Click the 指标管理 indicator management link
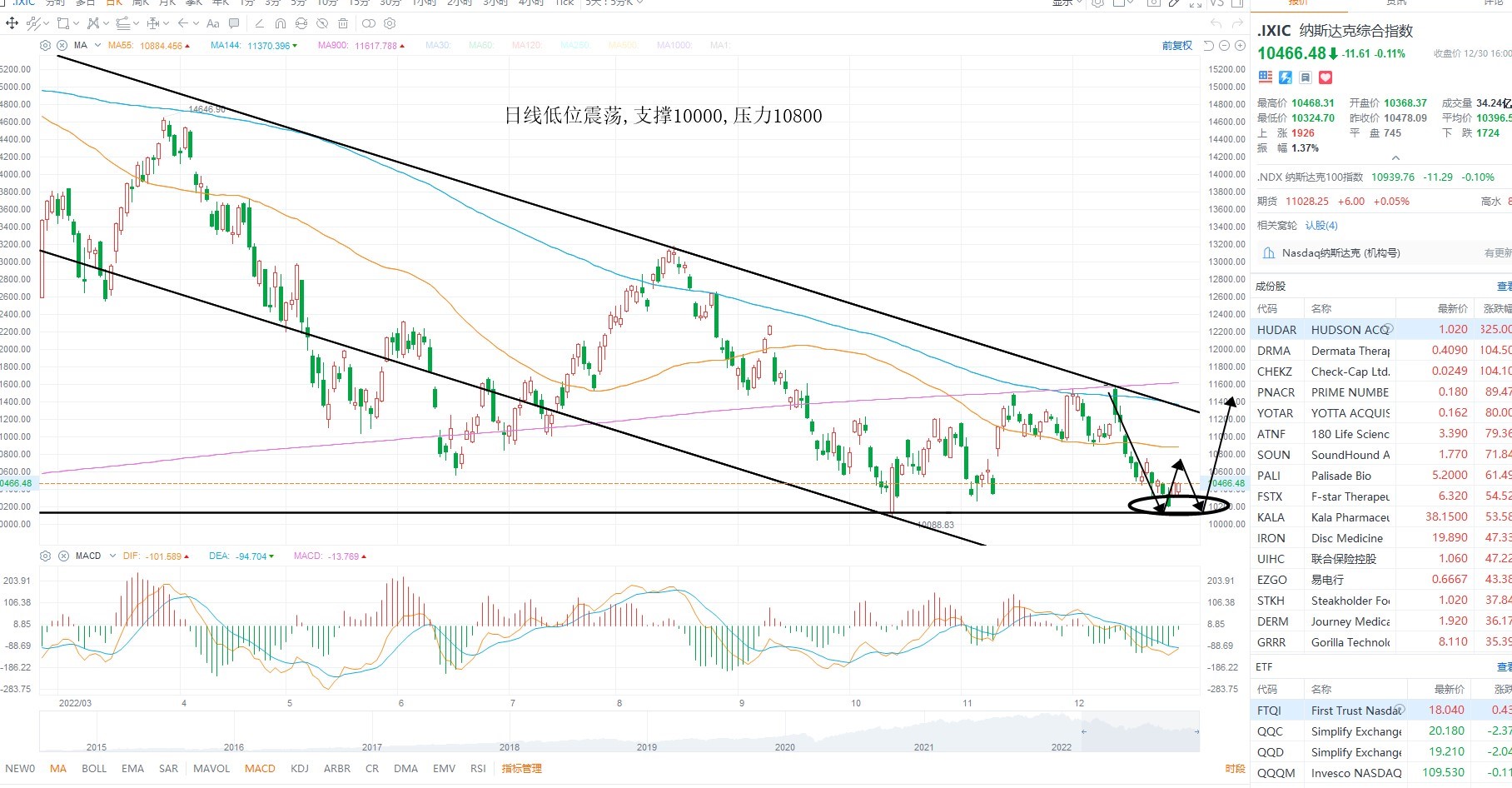The width and height of the screenshot is (1512, 788). (522, 768)
